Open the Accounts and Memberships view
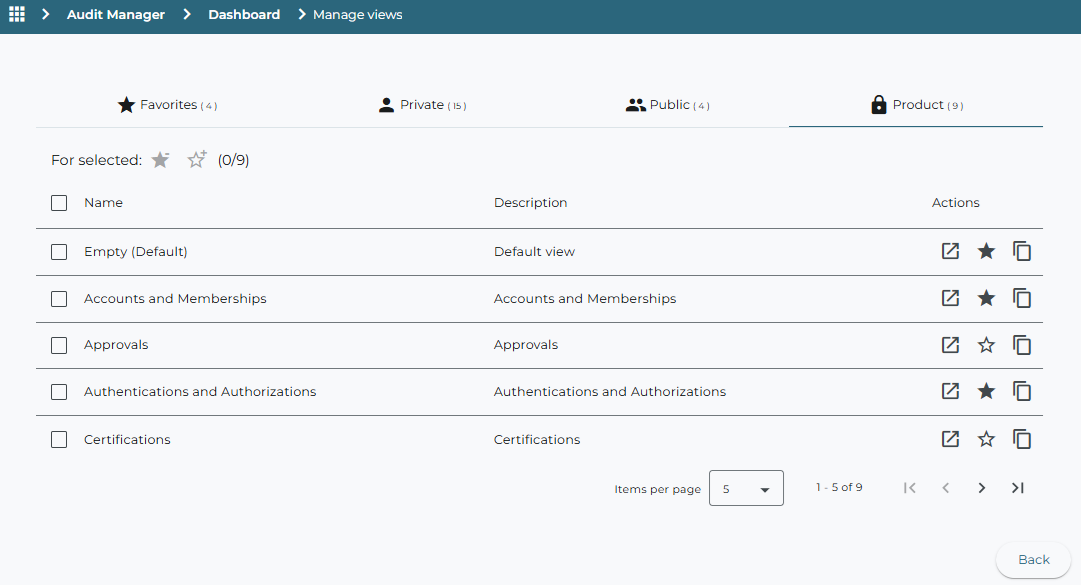 click(951, 298)
